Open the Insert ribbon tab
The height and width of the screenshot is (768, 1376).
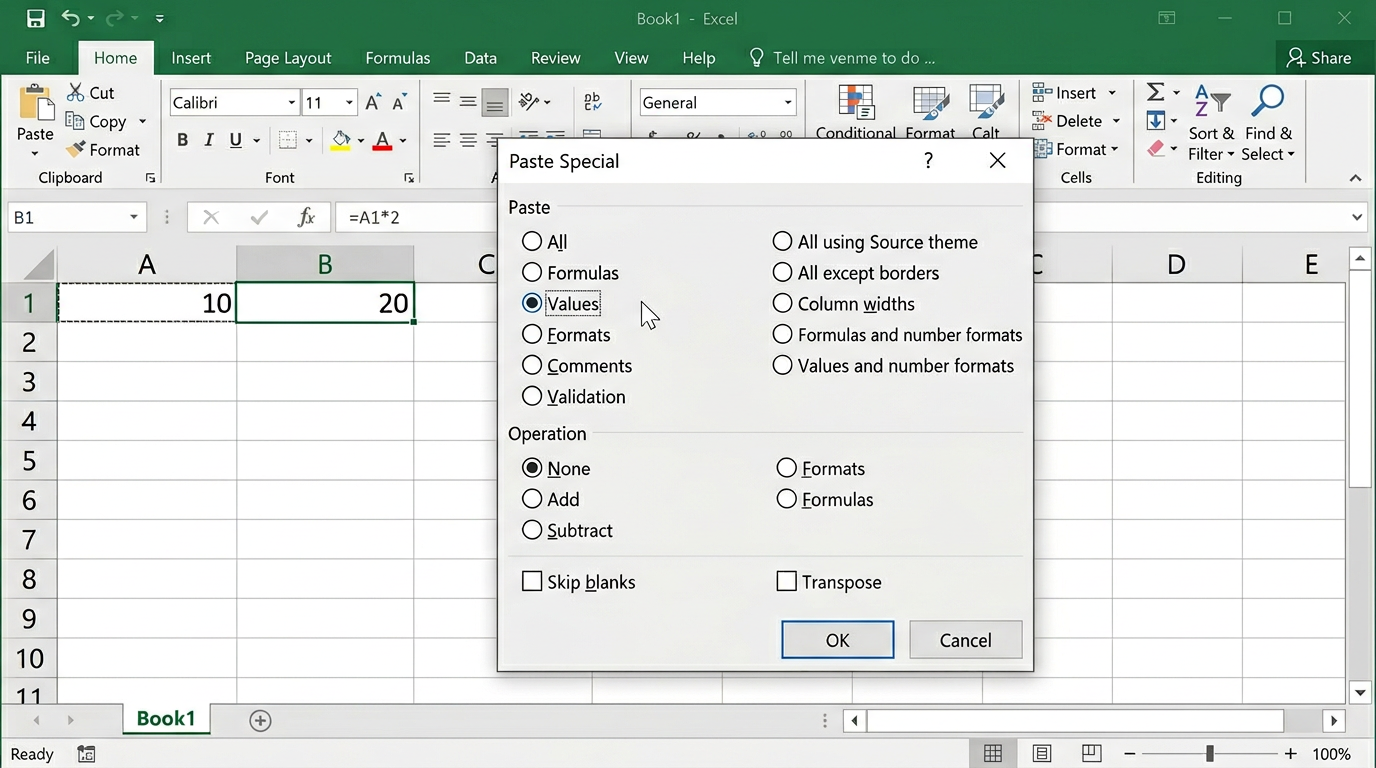(x=191, y=58)
